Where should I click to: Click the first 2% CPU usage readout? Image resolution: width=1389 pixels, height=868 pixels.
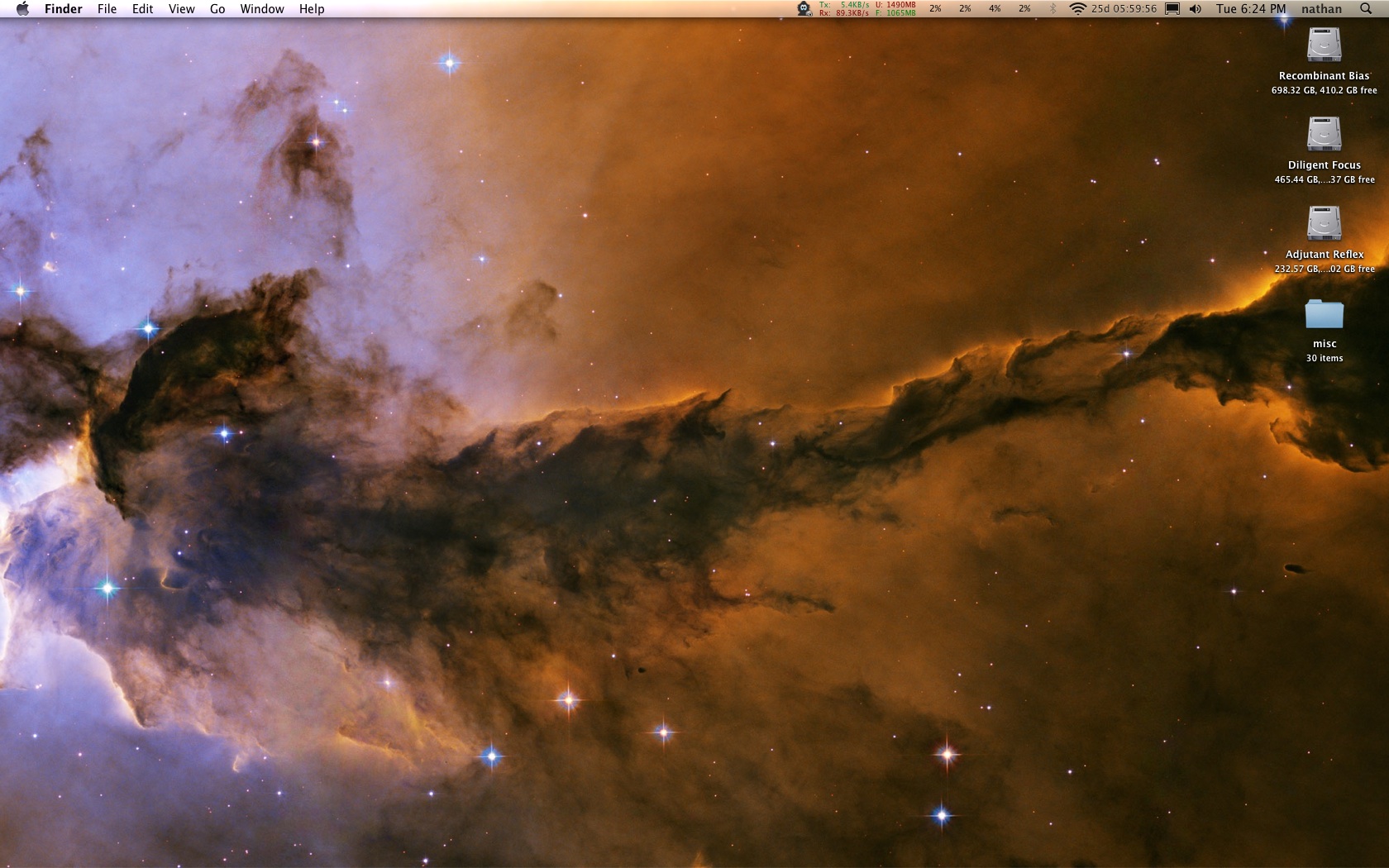(935, 9)
